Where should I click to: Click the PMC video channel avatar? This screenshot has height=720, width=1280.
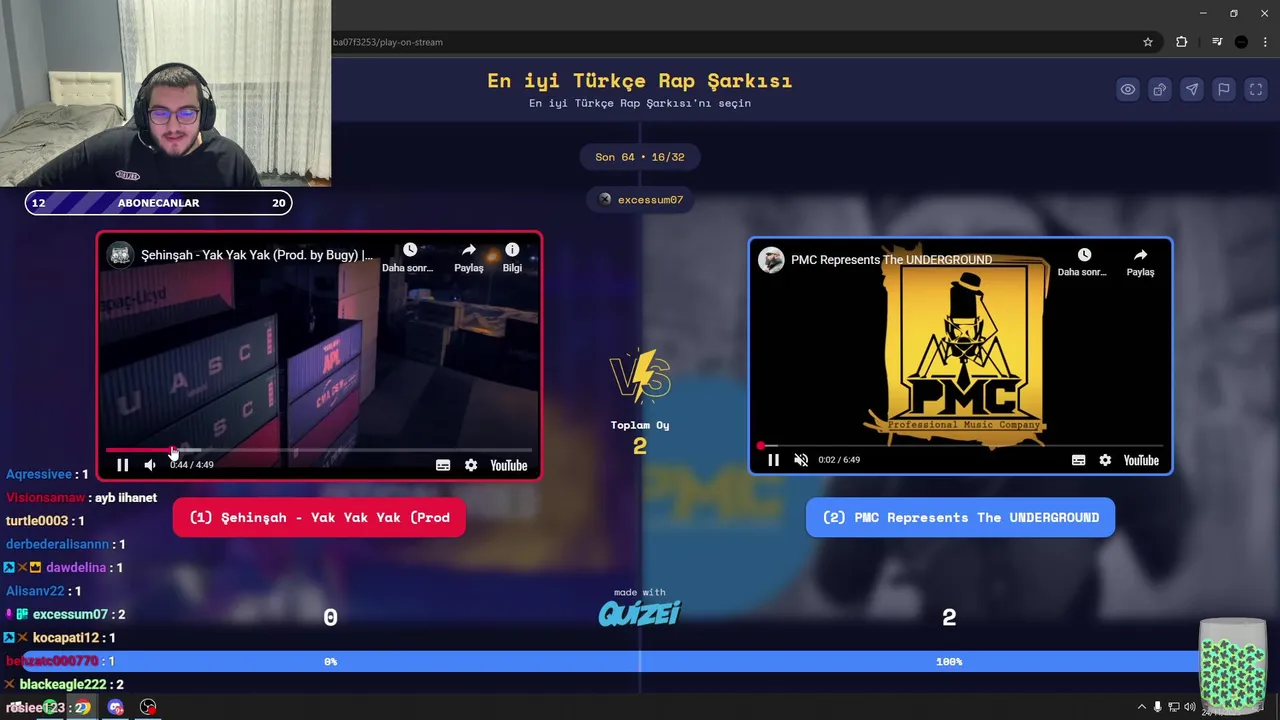(x=771, y=260)
